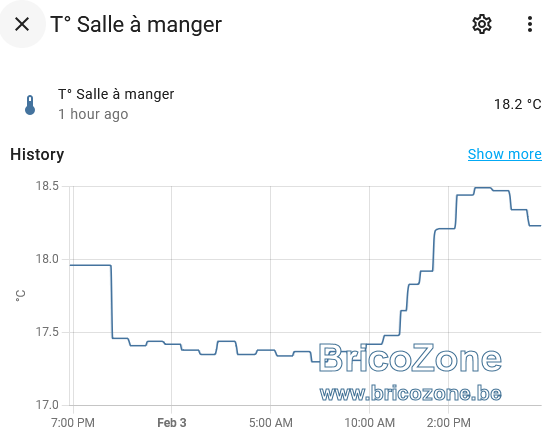Screen dimensions: 555x437
Task: Click the 5:00 AM axis label
Action: coord(271,422)
